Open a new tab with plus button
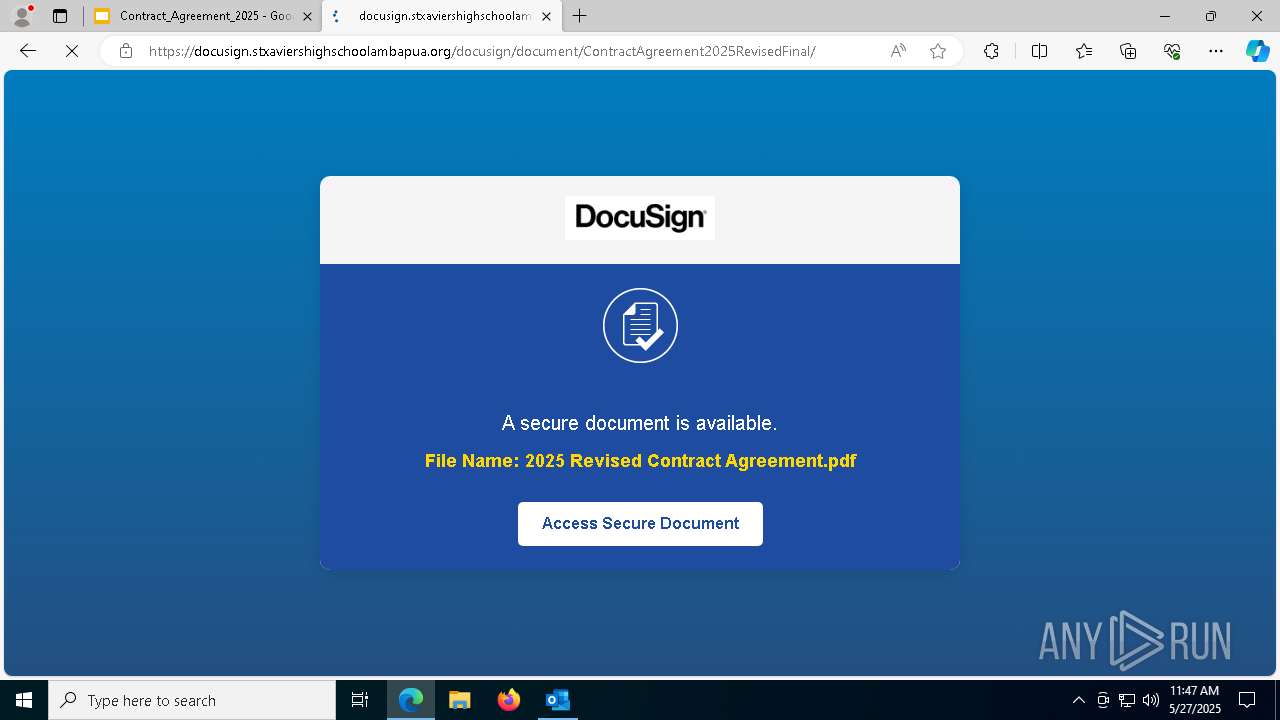This screenshot has width=1280, height=720. click(x=580, y=16)
